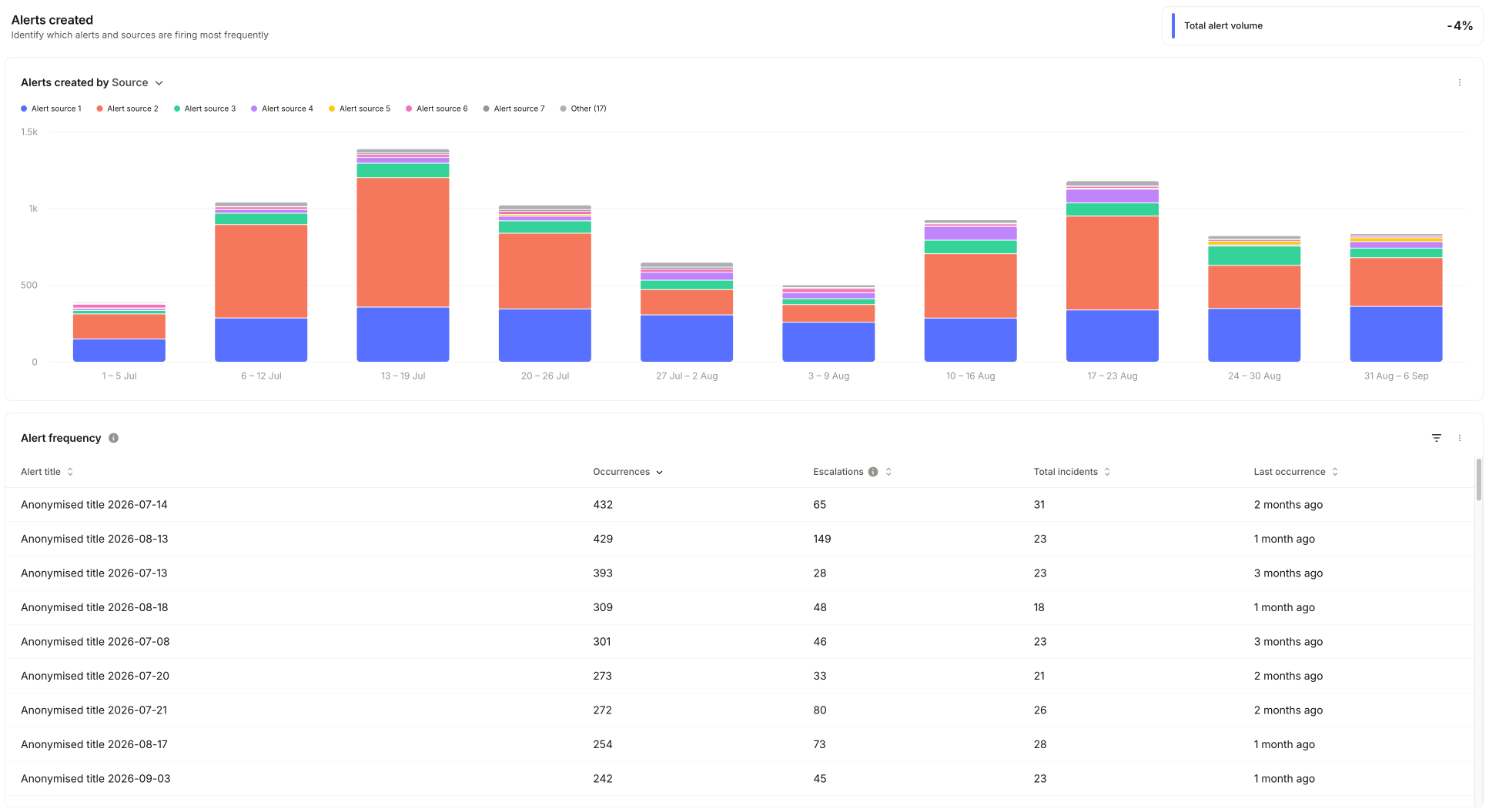
Task: Open the Anonymised title 2026-07-14 alert
Action: [94, 505]
